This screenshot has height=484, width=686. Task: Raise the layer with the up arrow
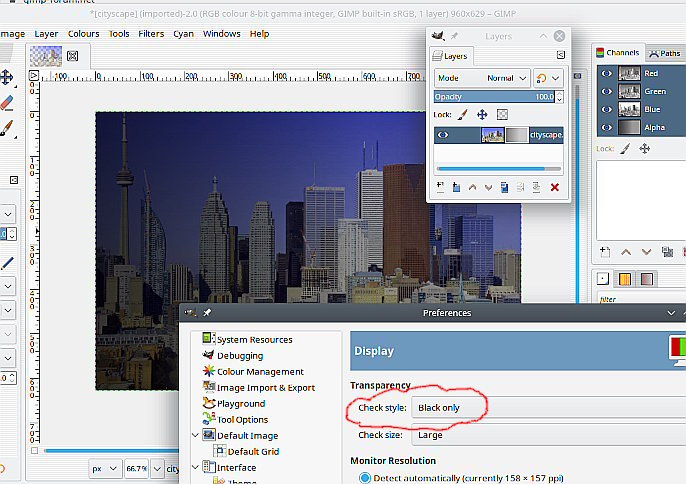click(x=472, y=187)
